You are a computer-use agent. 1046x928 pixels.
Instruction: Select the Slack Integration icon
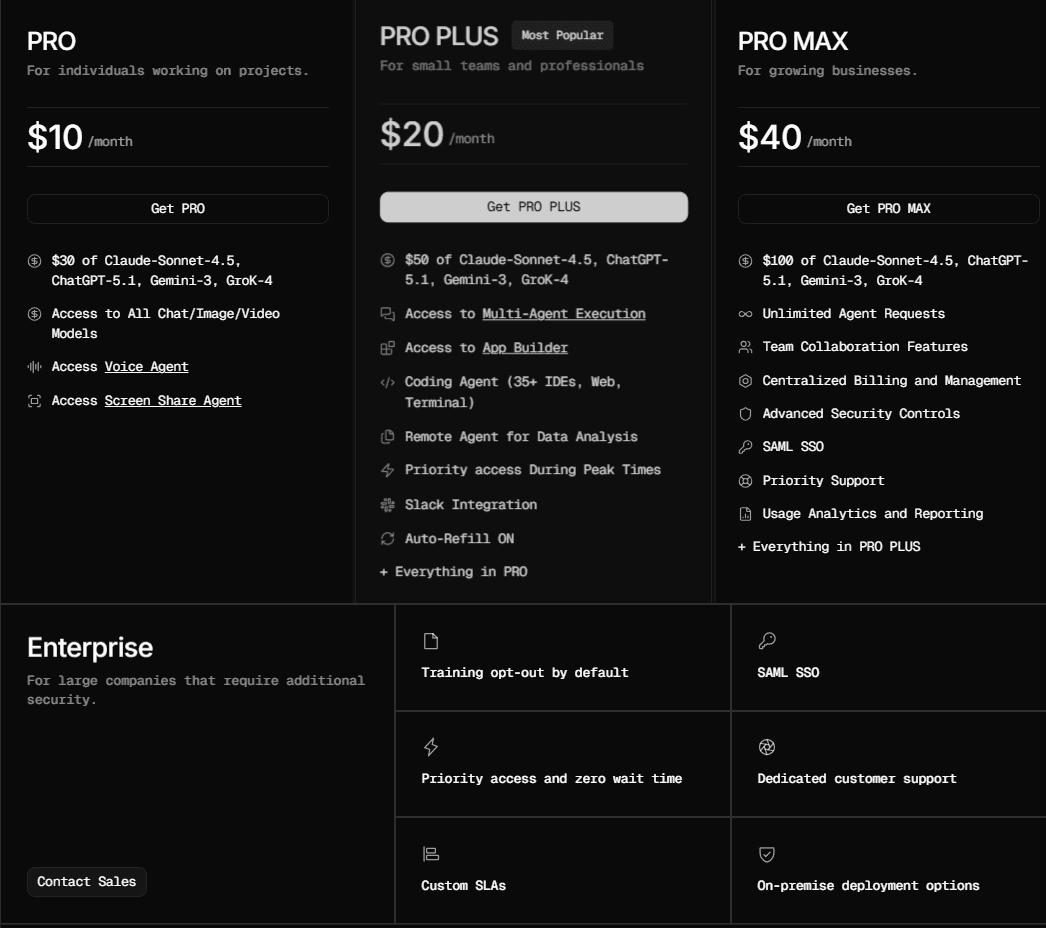[388, 504]
